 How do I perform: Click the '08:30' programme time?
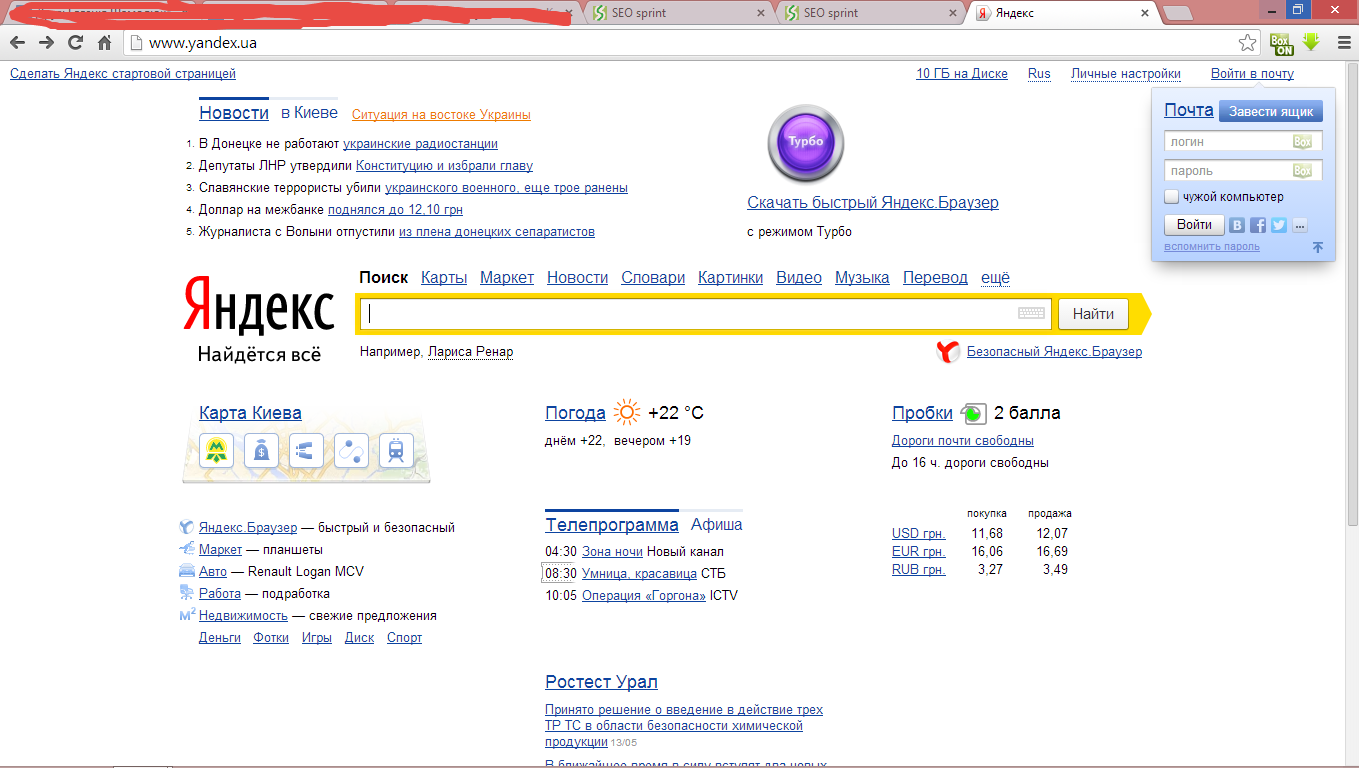tap(561, 573)
